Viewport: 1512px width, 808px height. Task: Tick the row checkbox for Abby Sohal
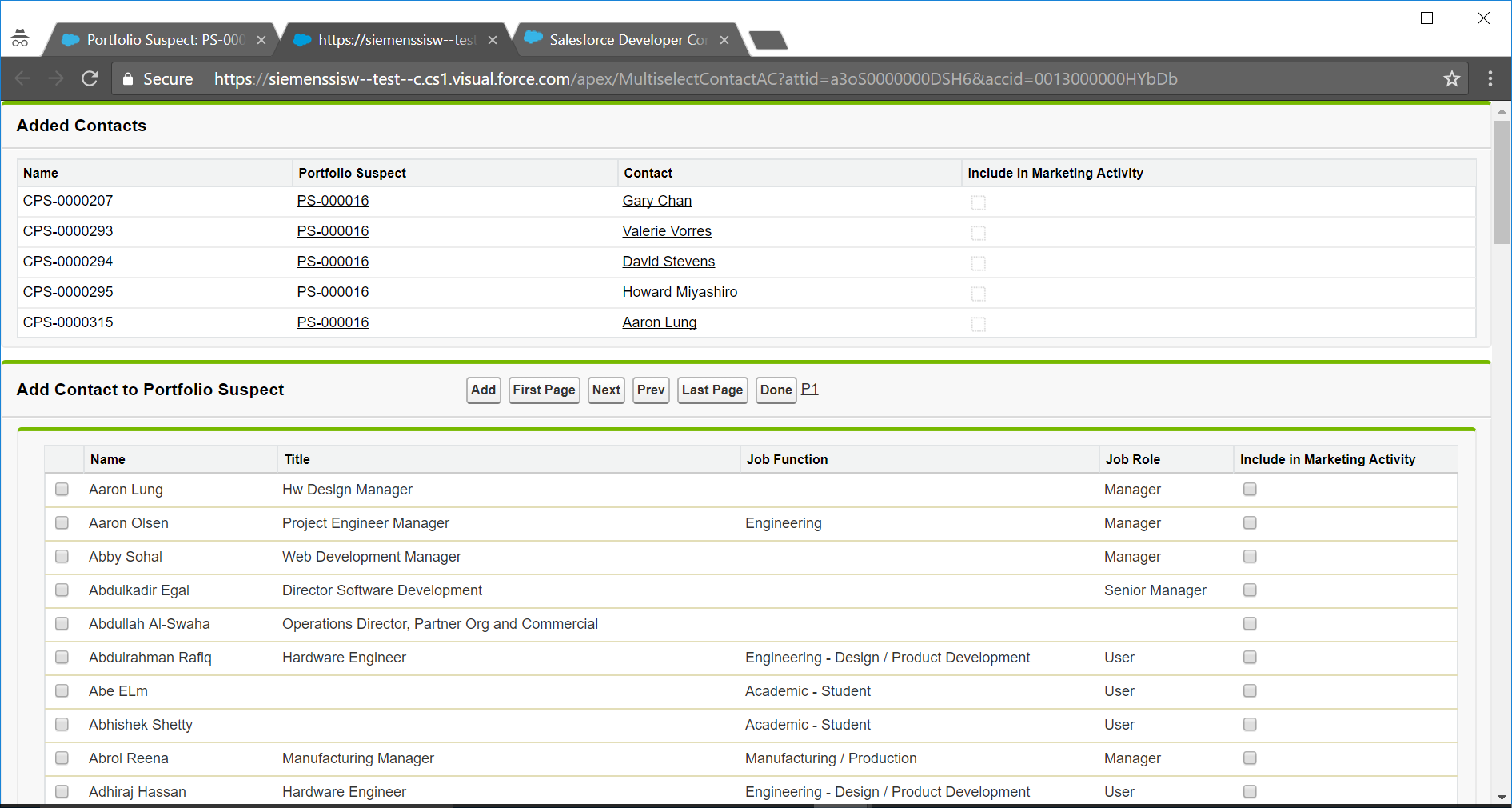point(62,557)
